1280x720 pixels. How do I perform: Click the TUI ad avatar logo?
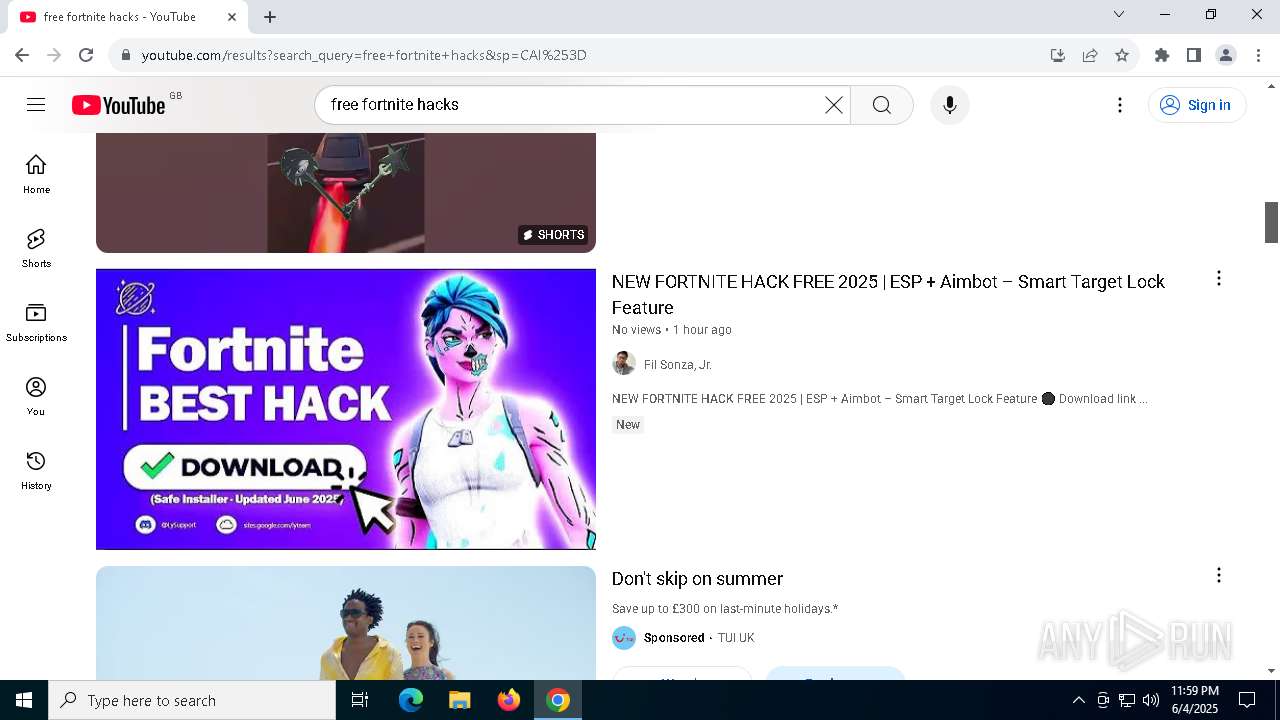pos(624,637)
